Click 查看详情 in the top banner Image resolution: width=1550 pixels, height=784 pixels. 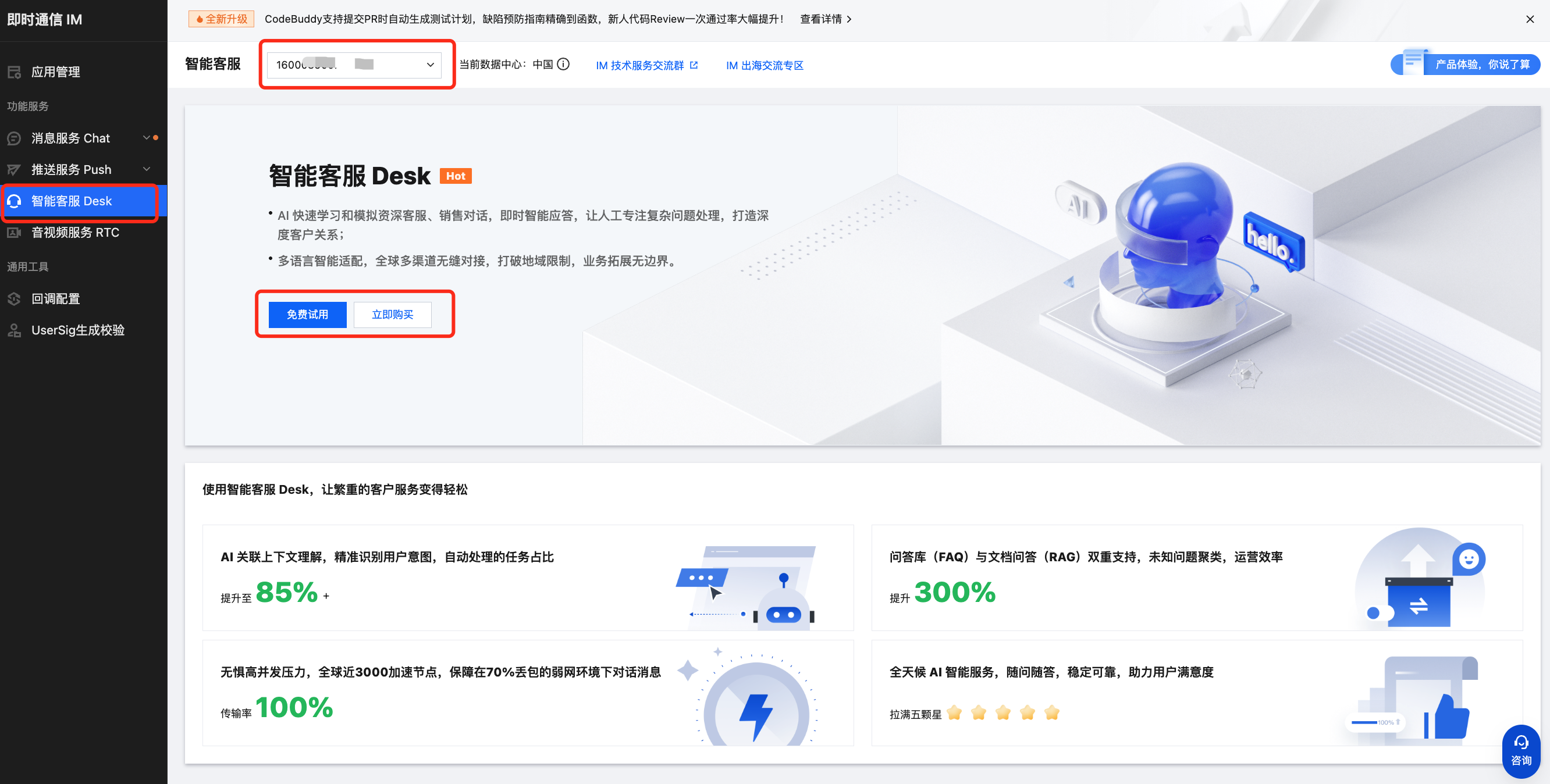pos(826,19)
